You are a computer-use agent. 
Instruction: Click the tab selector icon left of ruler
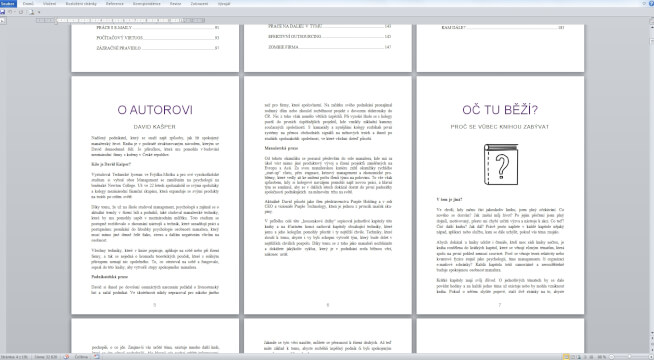tap(3, 20)
